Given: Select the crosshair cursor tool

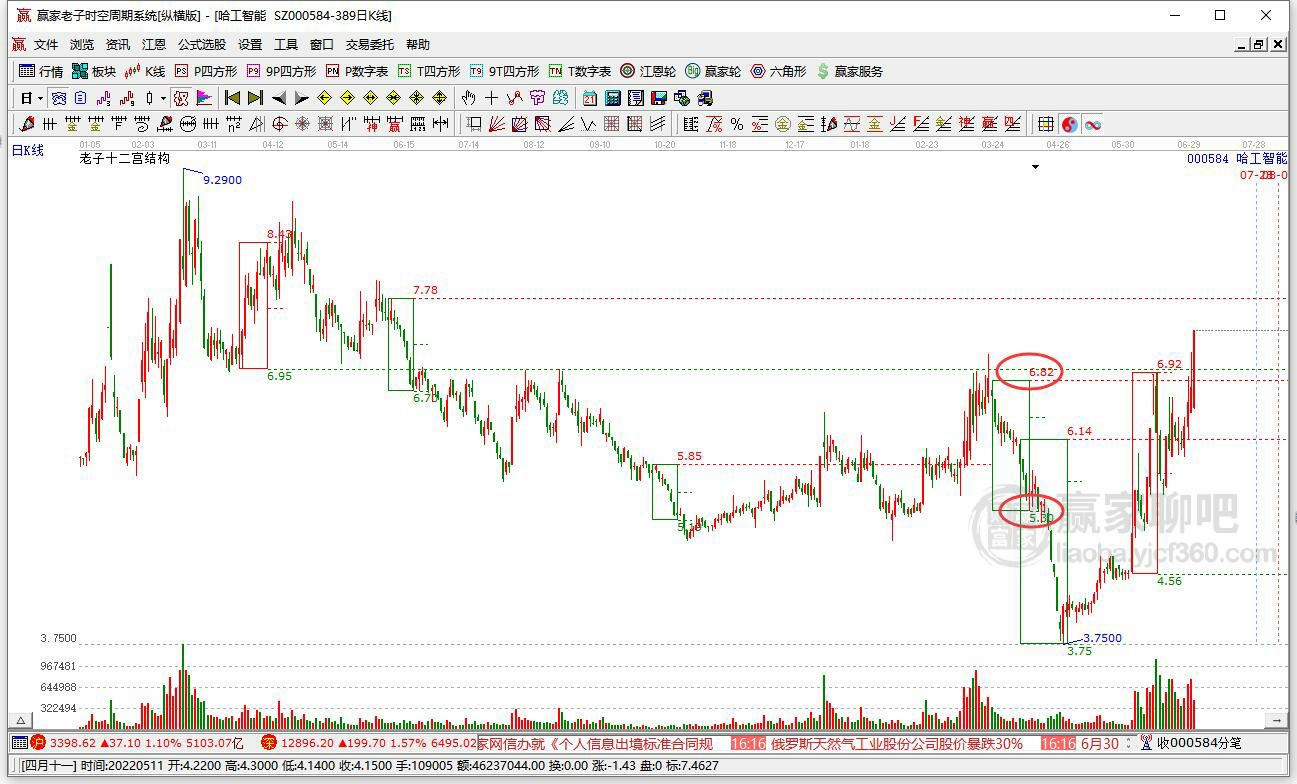Looking at the screenshot, I should (491, 98).
